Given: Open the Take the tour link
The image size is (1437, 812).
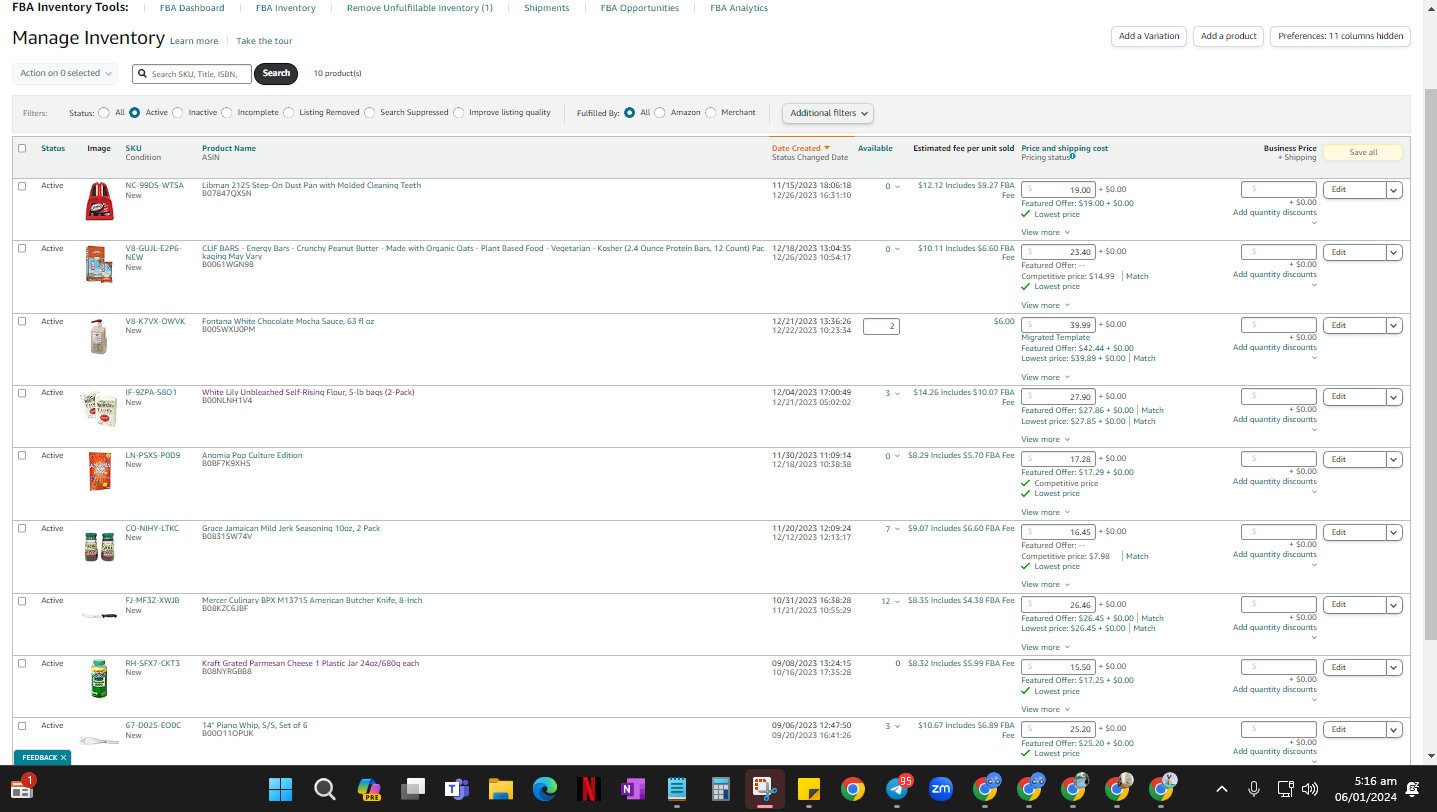Looking at the screenshot, I should point(264,41).
